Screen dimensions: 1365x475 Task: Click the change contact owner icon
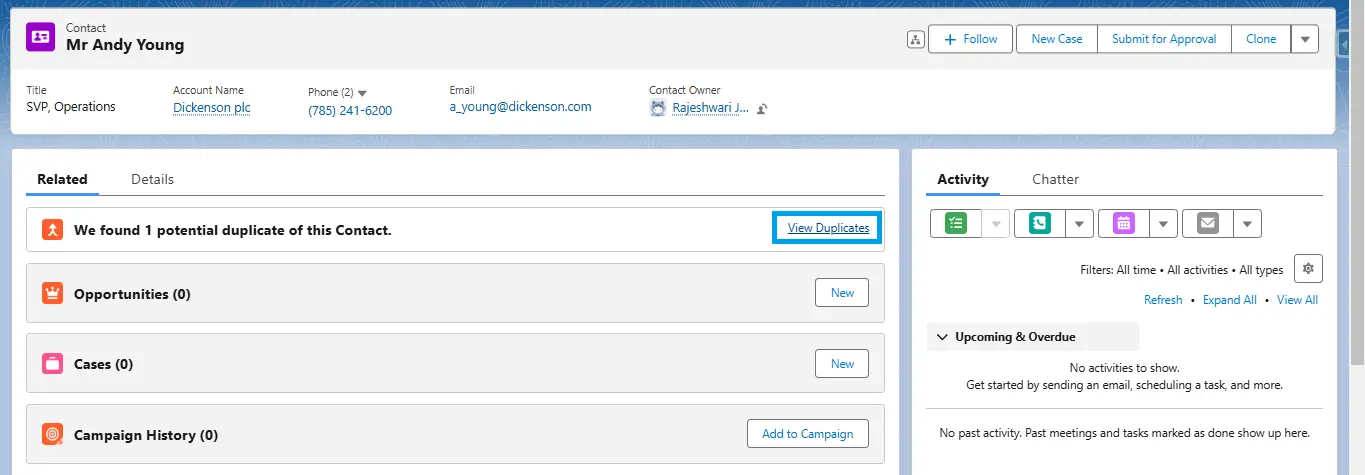[x=762, y=109]
